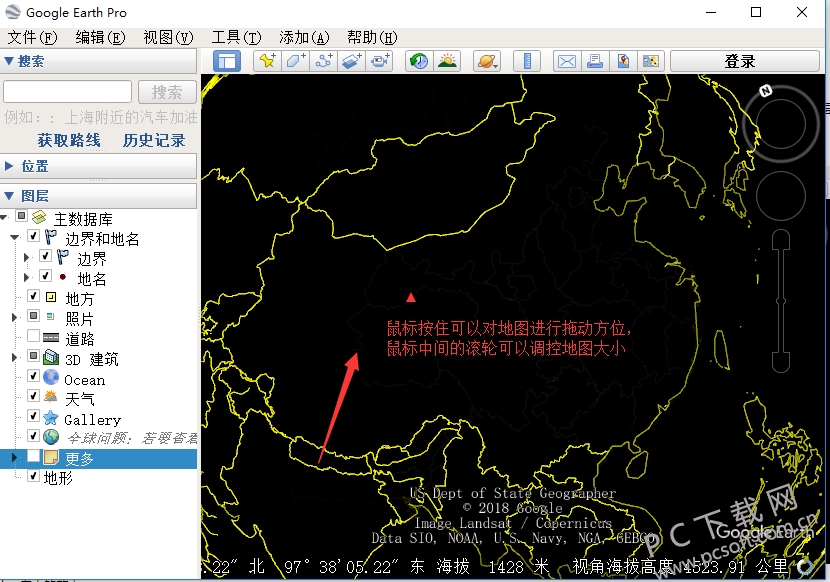Click the north N compass indicator
This screenshot has width=830, height=582.
765,91
